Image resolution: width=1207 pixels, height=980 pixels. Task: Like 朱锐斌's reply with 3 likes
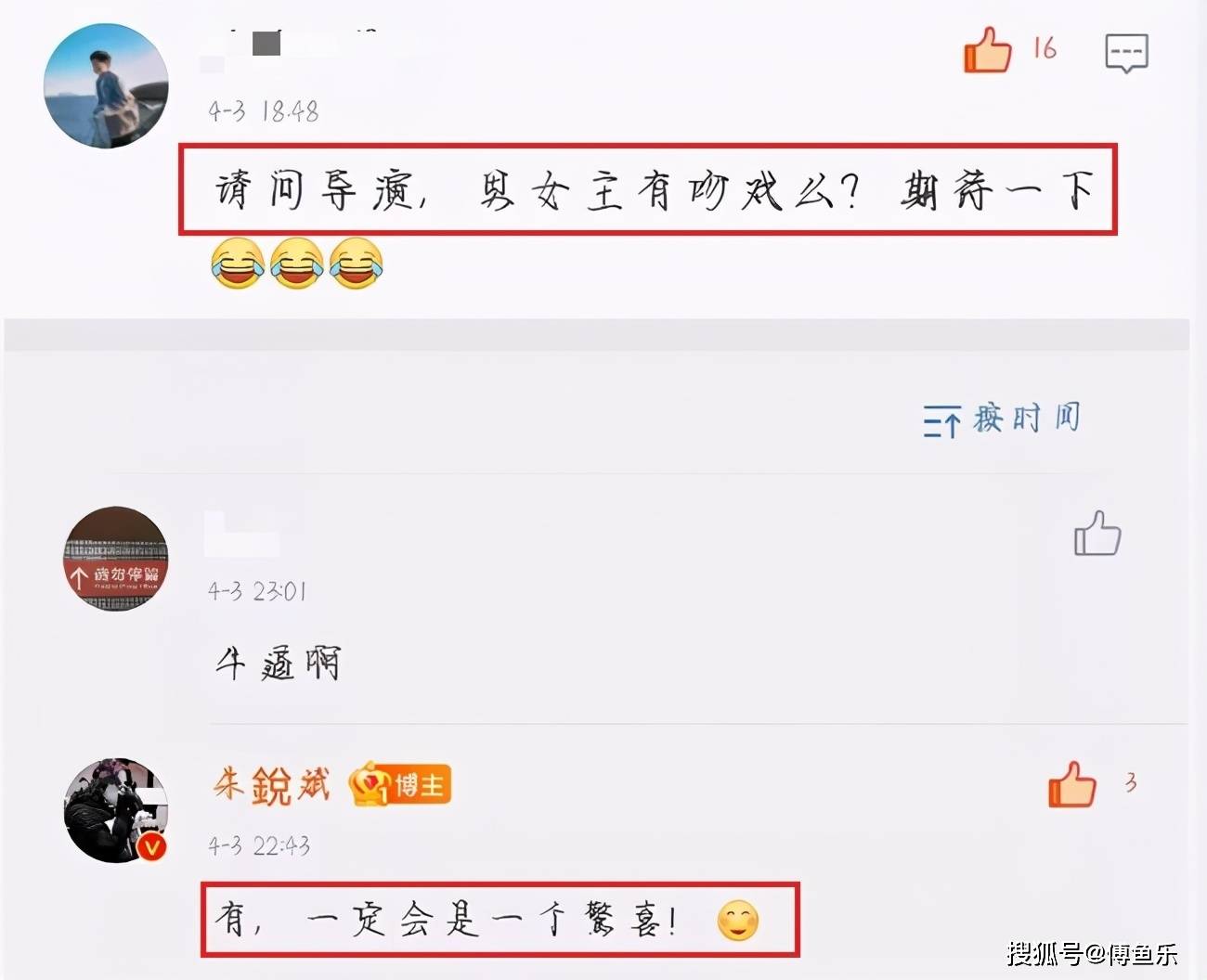tap(1072, 784)
